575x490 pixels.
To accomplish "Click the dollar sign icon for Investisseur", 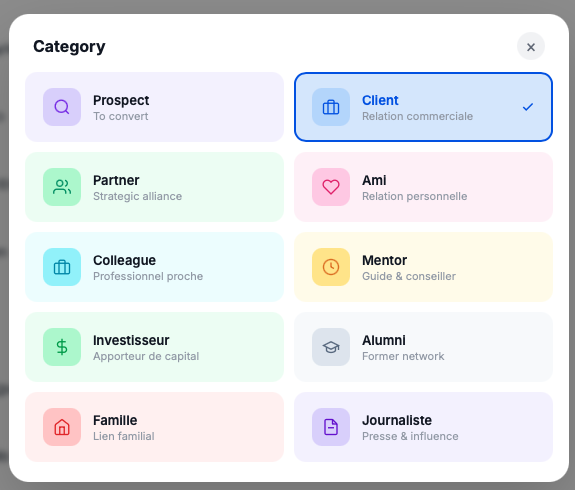I will 62,347.
